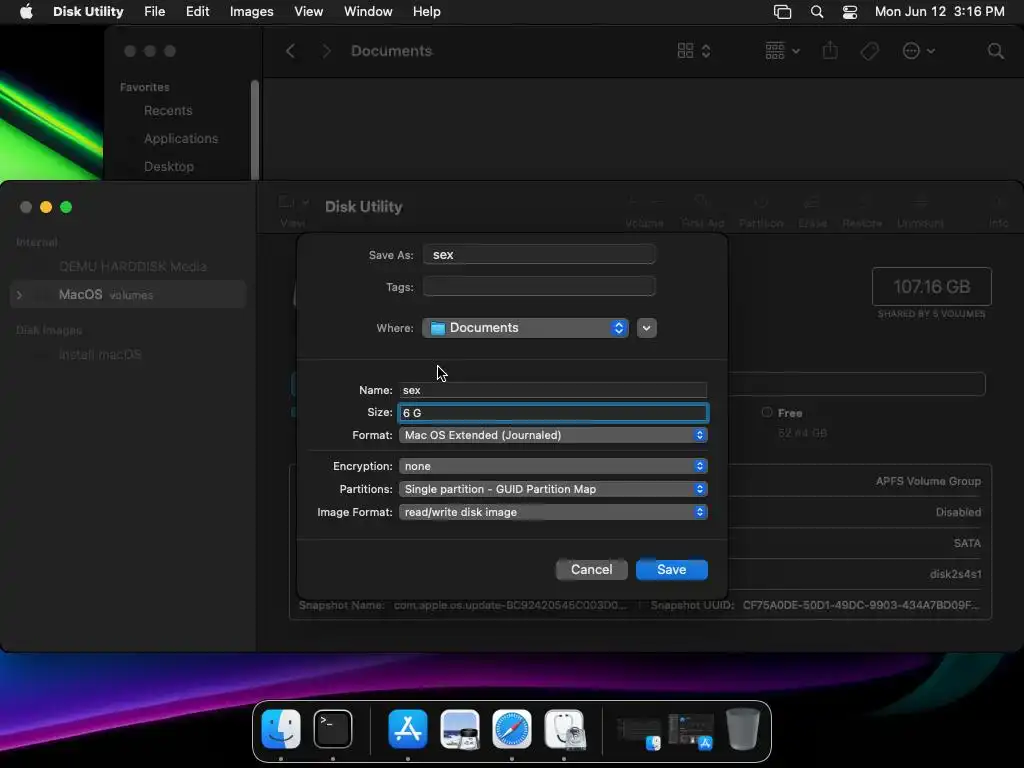The width and height of the screenshot is (1024, 768).
Task: Click the Size field showing 6 G
Action: pos(553,413)
